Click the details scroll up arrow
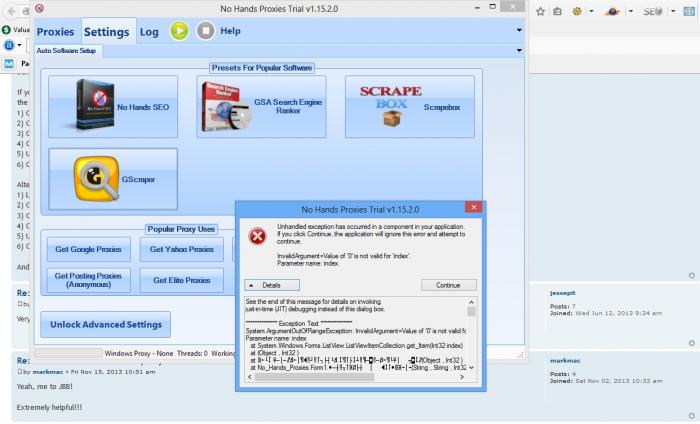The image size is (700, 424). (x=471, y=302)
